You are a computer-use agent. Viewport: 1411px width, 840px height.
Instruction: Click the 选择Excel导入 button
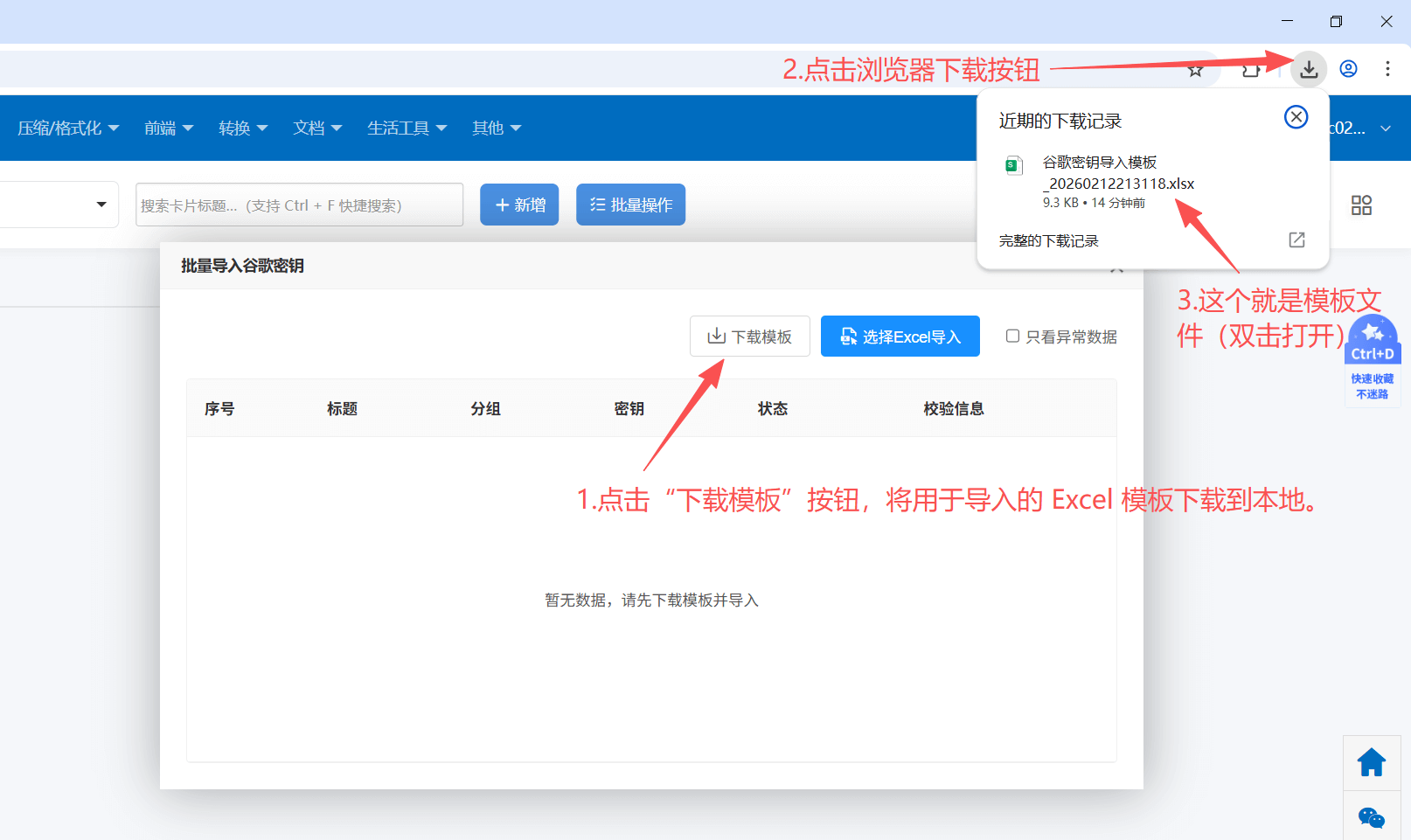coord(900,336)
